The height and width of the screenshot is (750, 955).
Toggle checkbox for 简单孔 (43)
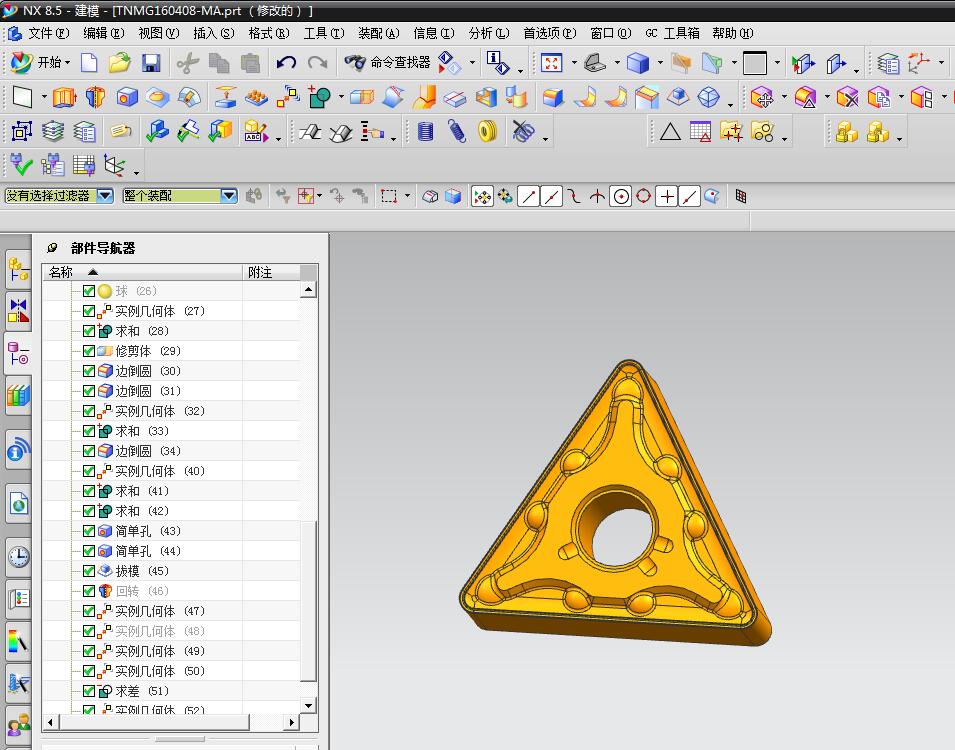click(89, 531)
